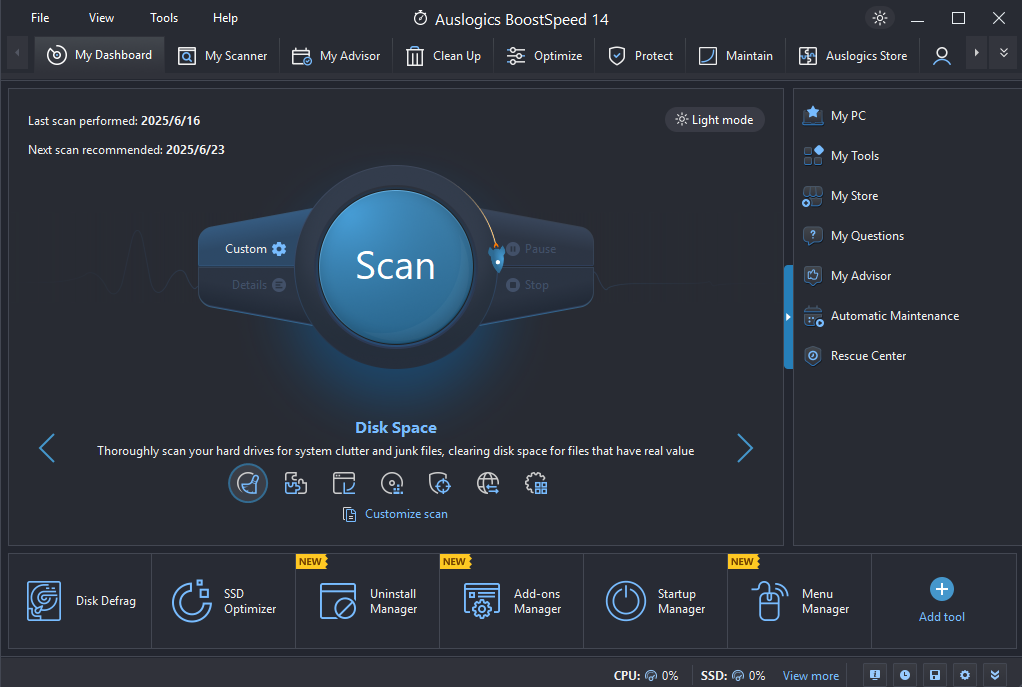Launch Menu Manager tool
1022x687 pixels.
tap(800, 601)
